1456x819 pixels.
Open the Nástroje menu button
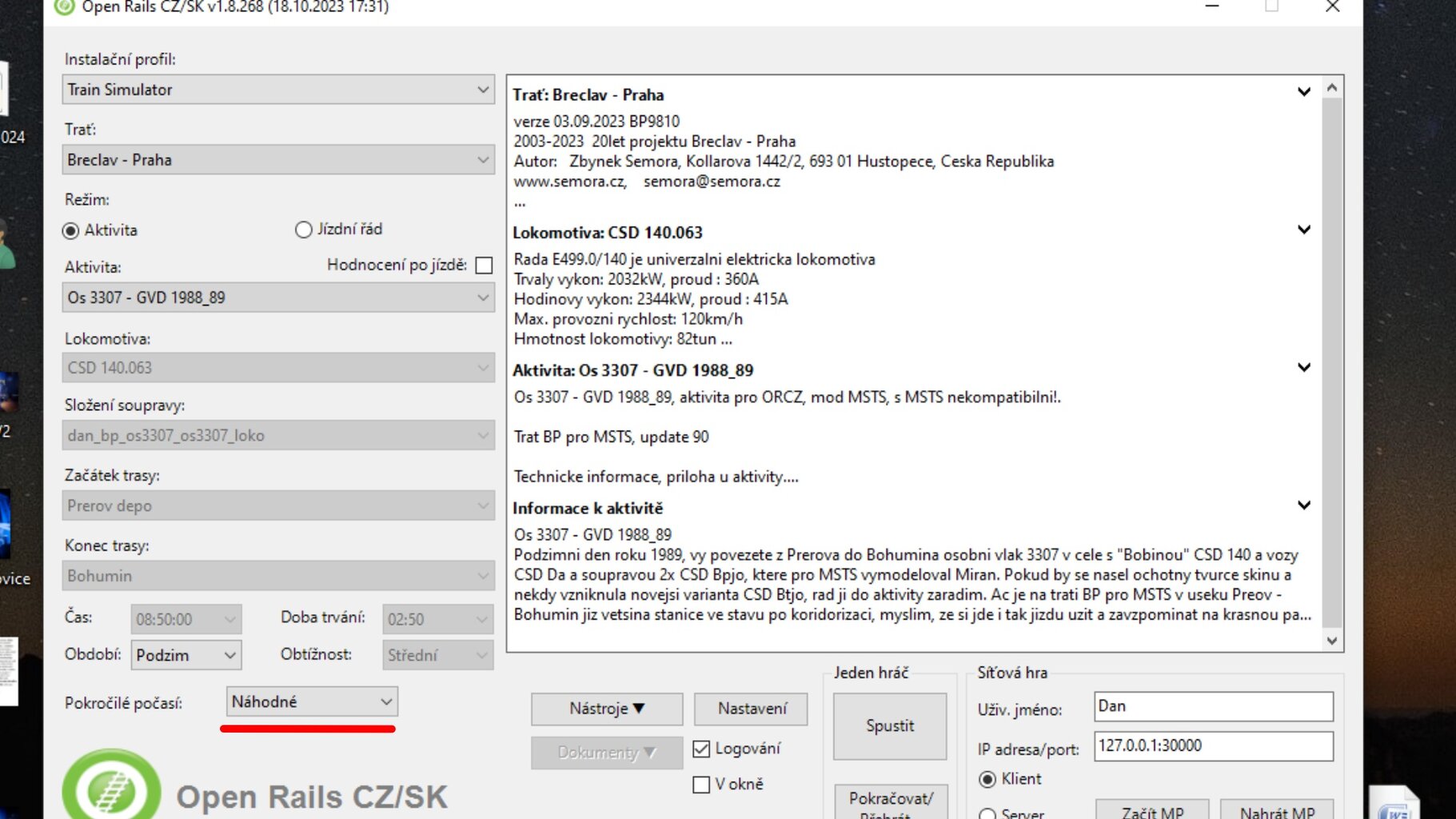[607, 709]
